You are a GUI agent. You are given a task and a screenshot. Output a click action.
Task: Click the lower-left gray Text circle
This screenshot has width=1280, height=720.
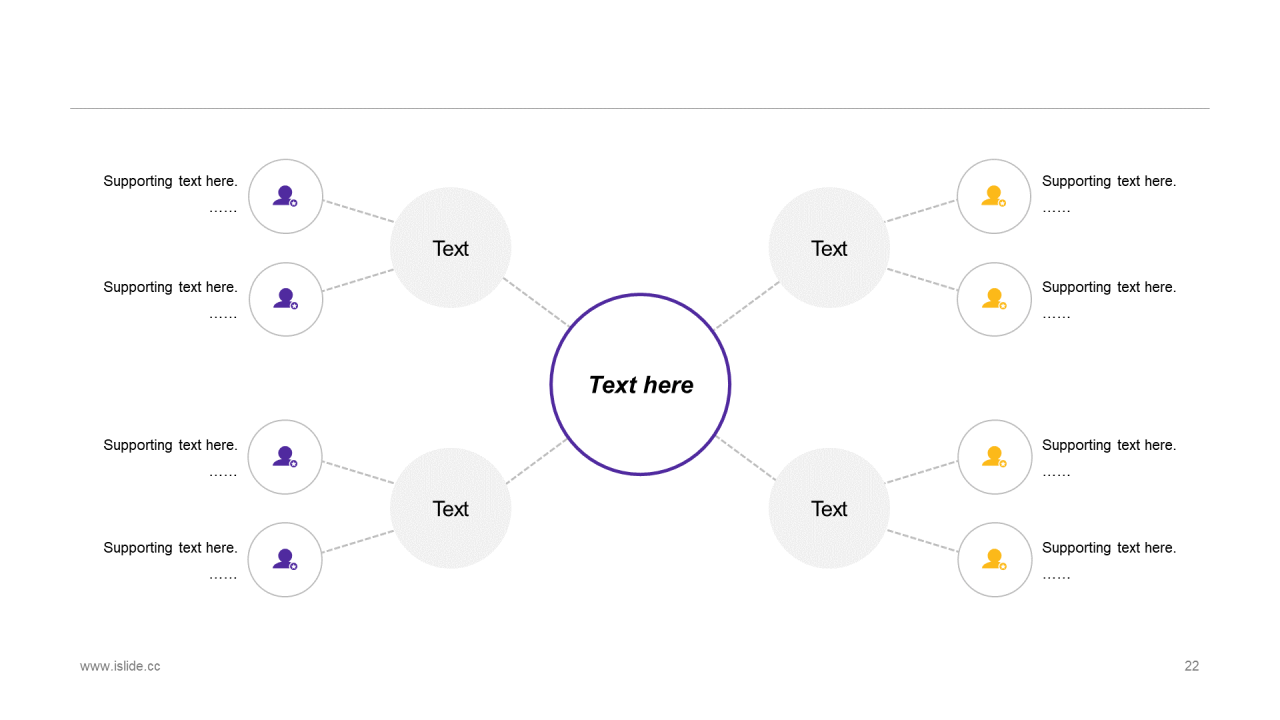point(450,508)
